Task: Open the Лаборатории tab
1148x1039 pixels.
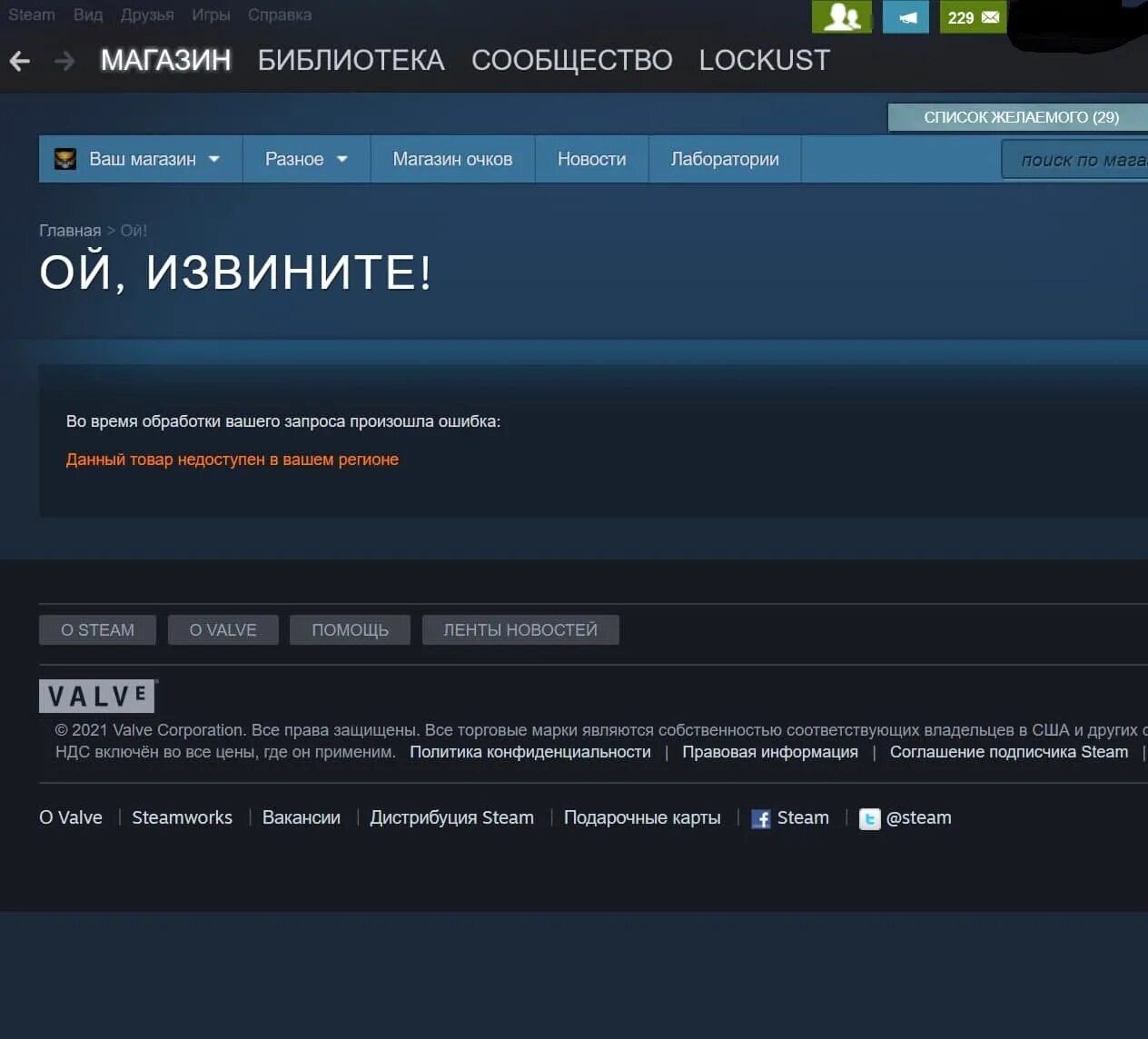Action: [725, 159]
